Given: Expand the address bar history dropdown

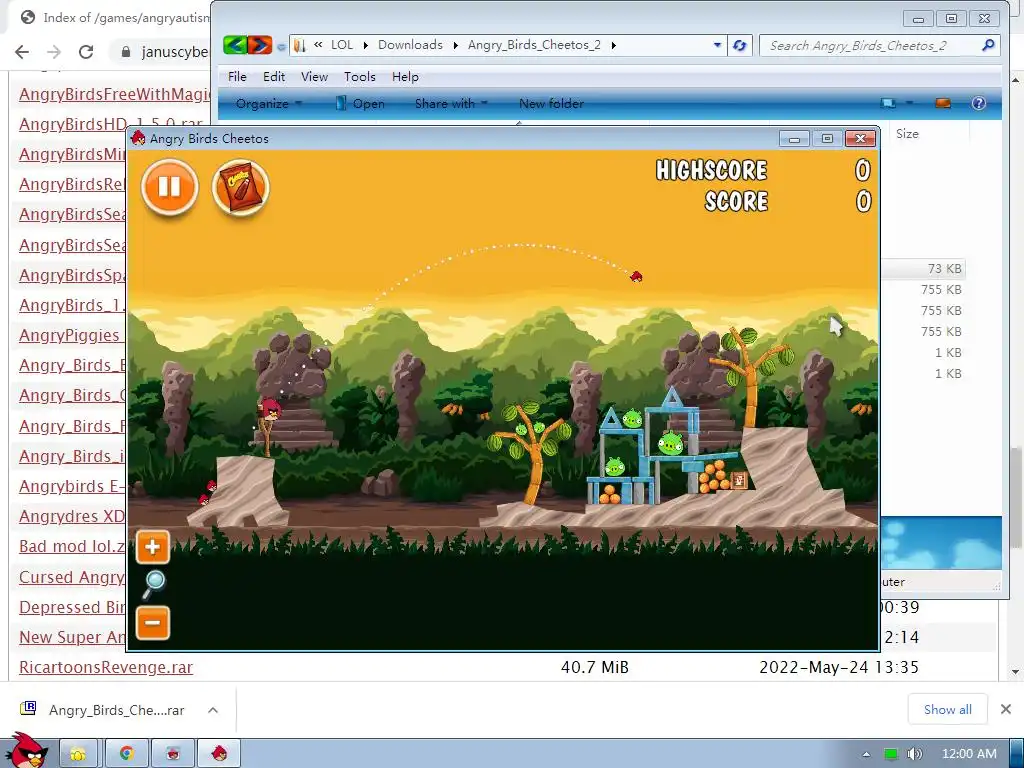Looking at the screenshot, I should (717, 45).
